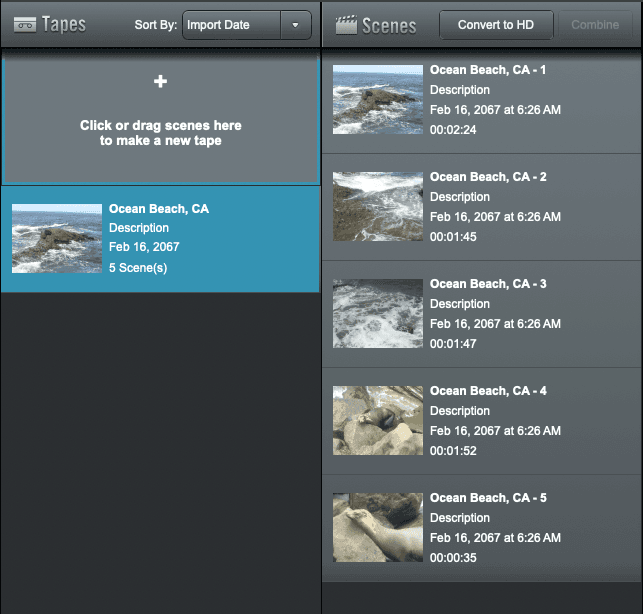Click the Ocean Beach, CA - 1 title
This screenshot has height=614, width=643.
coord(488,70)
